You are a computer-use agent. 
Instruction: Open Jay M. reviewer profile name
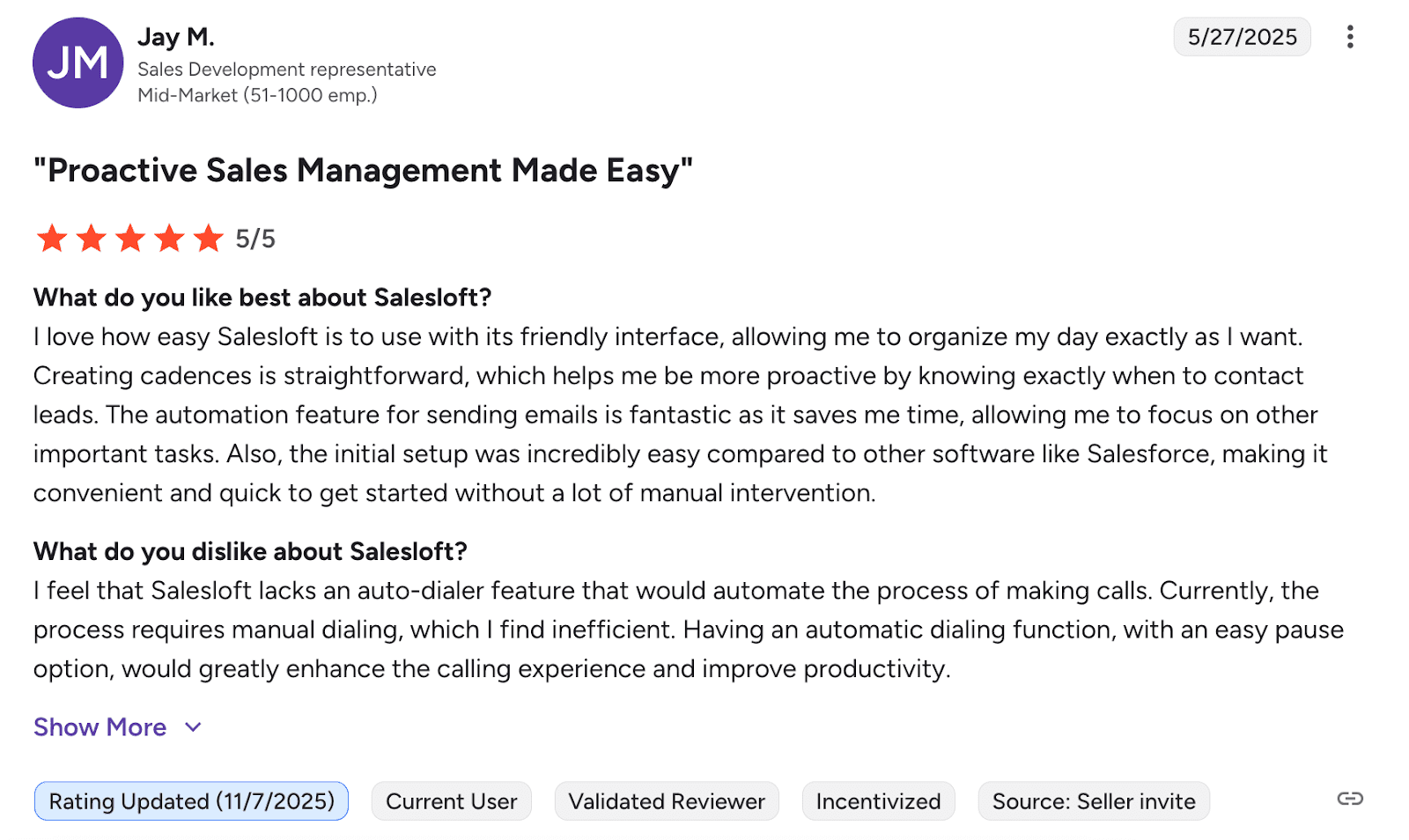pyautogui.click(x=176, y=37)
